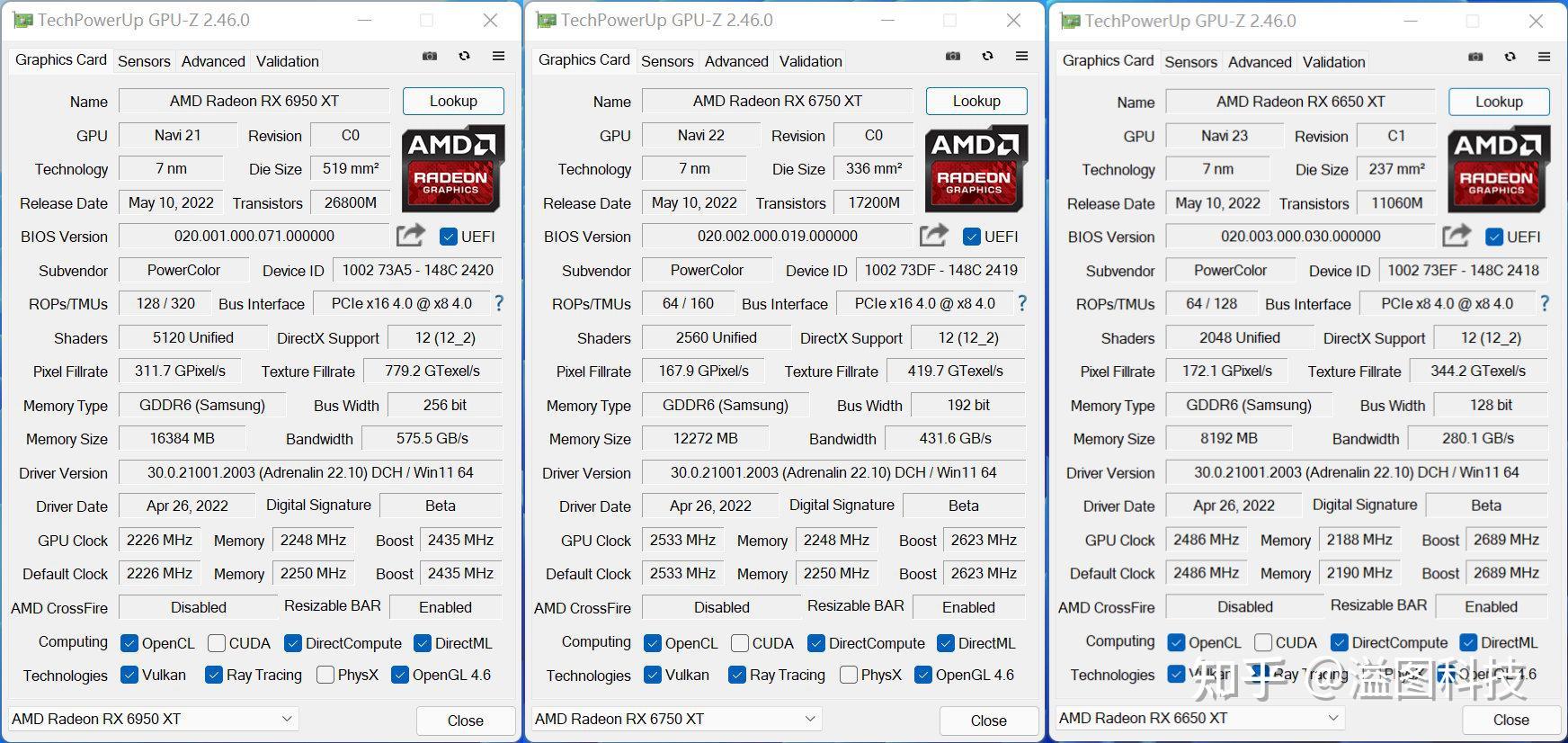Switch to Advanced tab in RX 6950 XT window
The height and width of the screenshot is (743, 1568).
point(213,61)
